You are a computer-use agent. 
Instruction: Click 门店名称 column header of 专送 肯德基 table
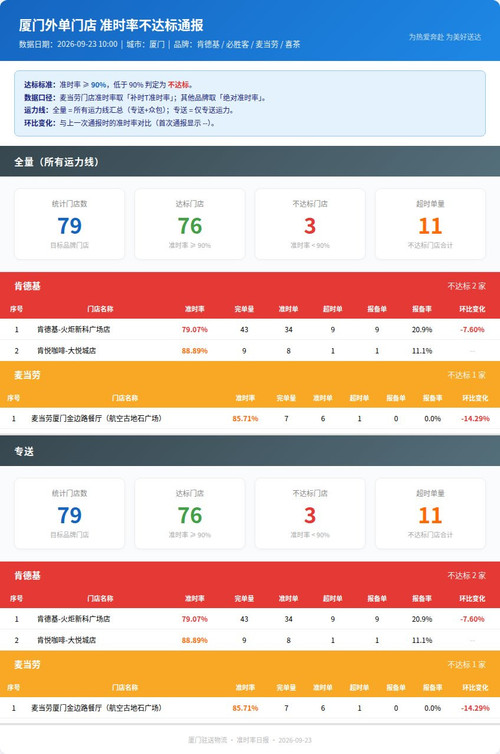pos(100,599)
